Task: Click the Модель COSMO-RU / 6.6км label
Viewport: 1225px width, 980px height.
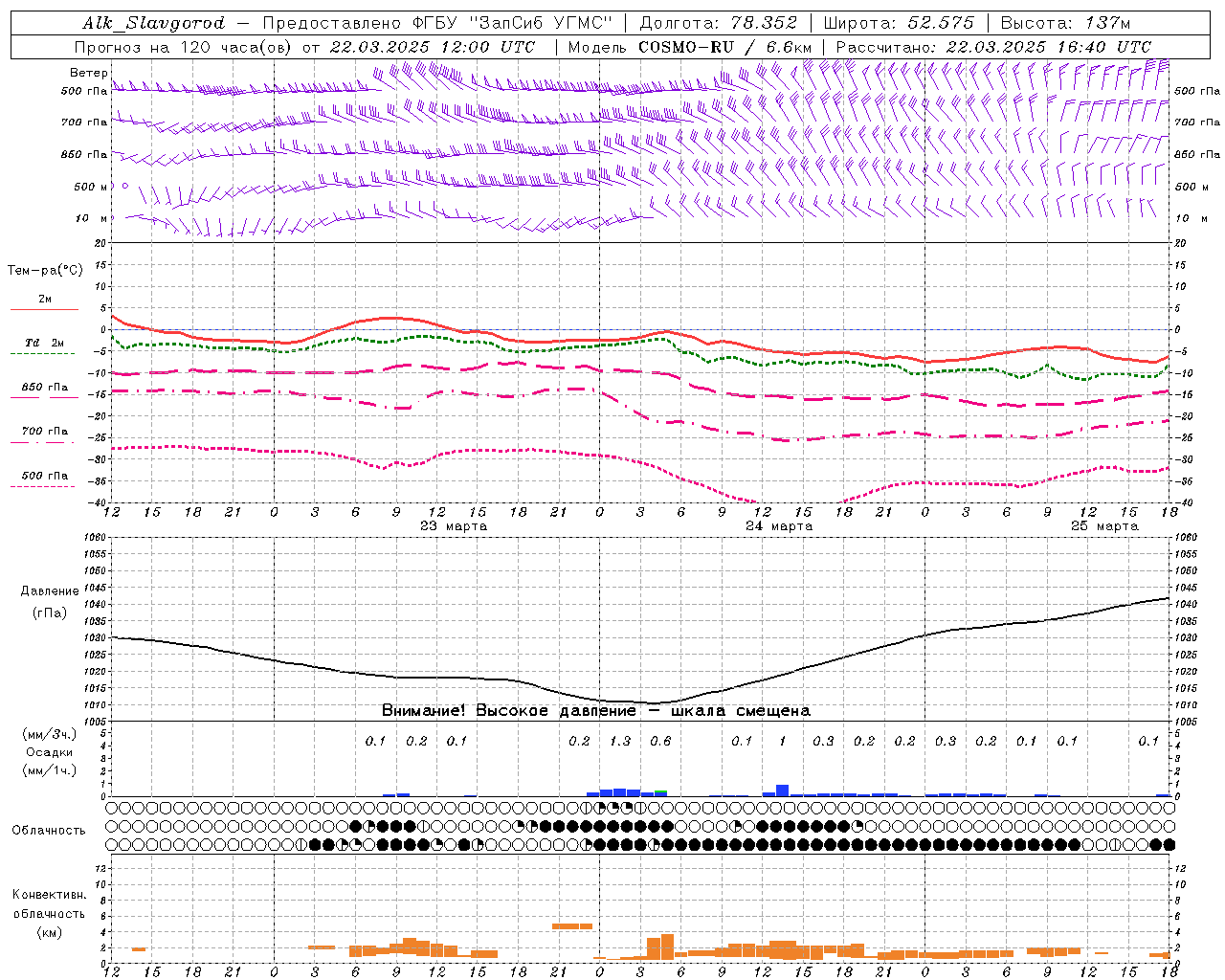Action: (690, 47)
